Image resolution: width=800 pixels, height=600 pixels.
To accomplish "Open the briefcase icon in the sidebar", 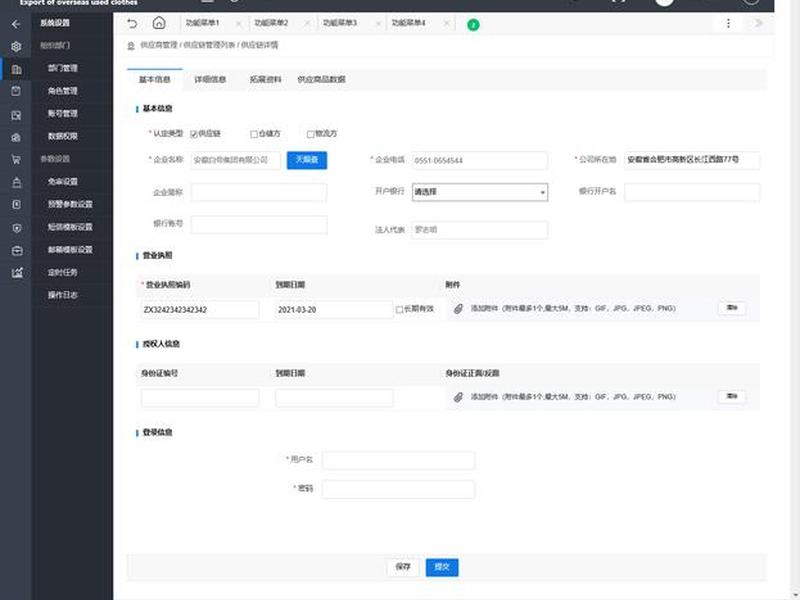I will click(16, 250).
